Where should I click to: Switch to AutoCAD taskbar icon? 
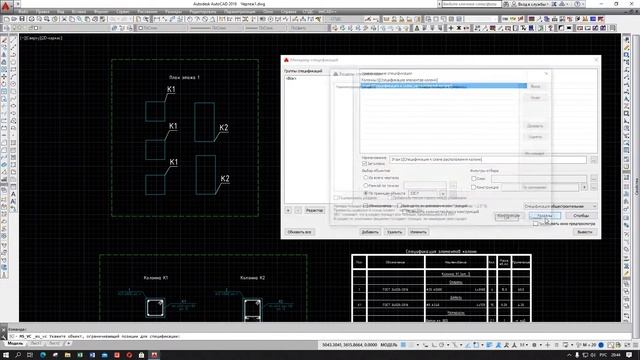pos(154,355)
